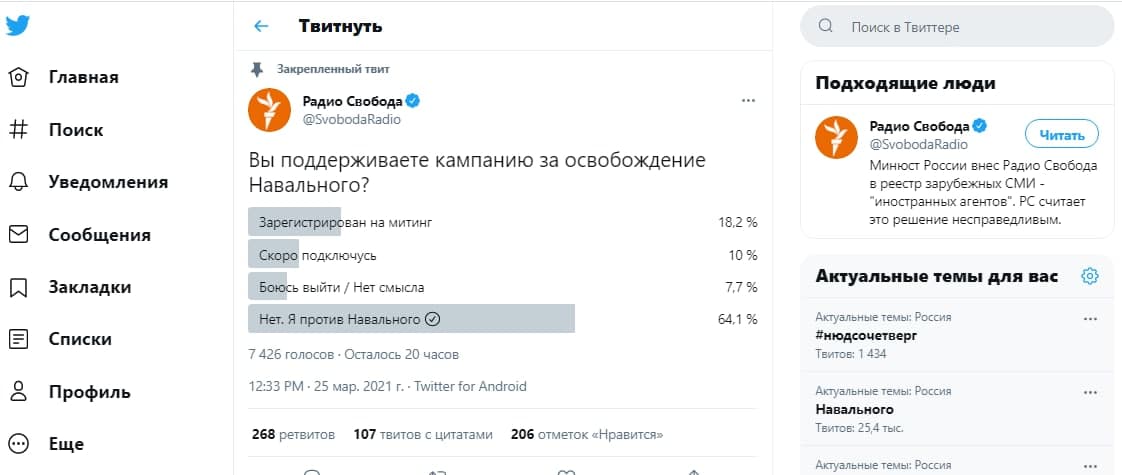The width and height of the screenshot is (1122, 475).
Task: Select poll option Зарегистрирован на митинг
Action: pyautogui.click(x=502, y=222)
